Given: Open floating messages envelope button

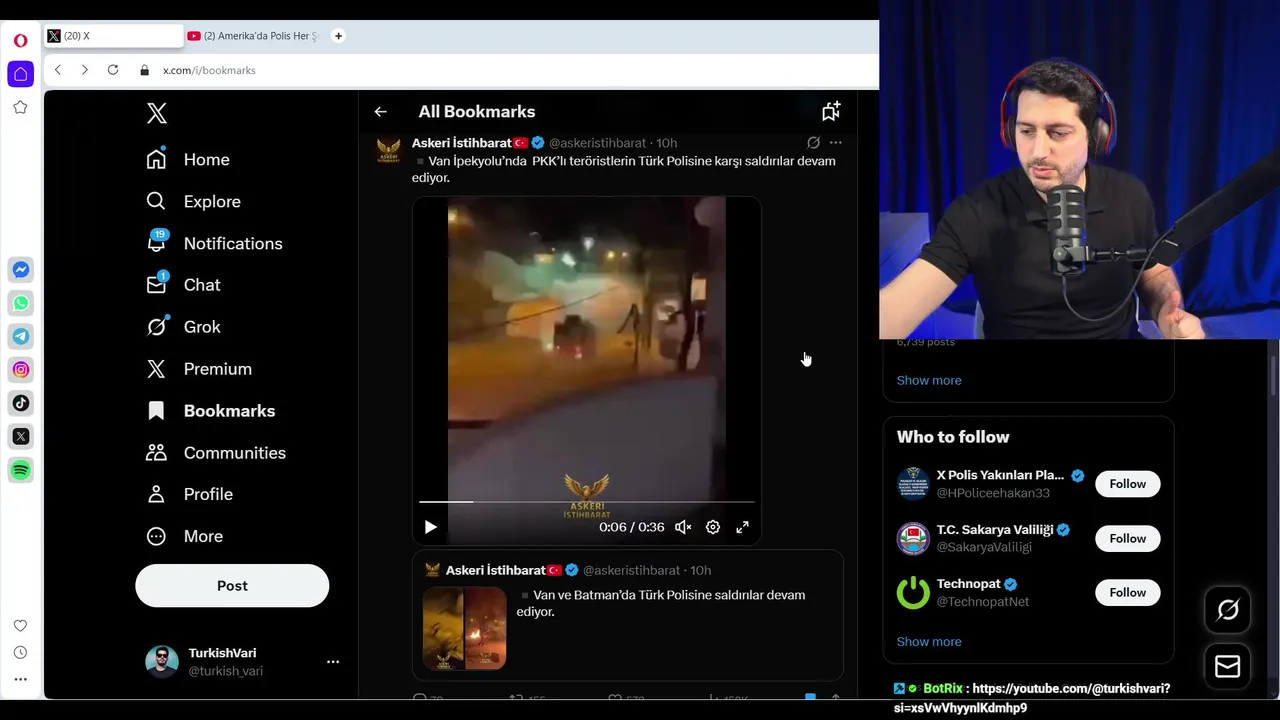Looking at the screenshot, I should (1228, 667).
